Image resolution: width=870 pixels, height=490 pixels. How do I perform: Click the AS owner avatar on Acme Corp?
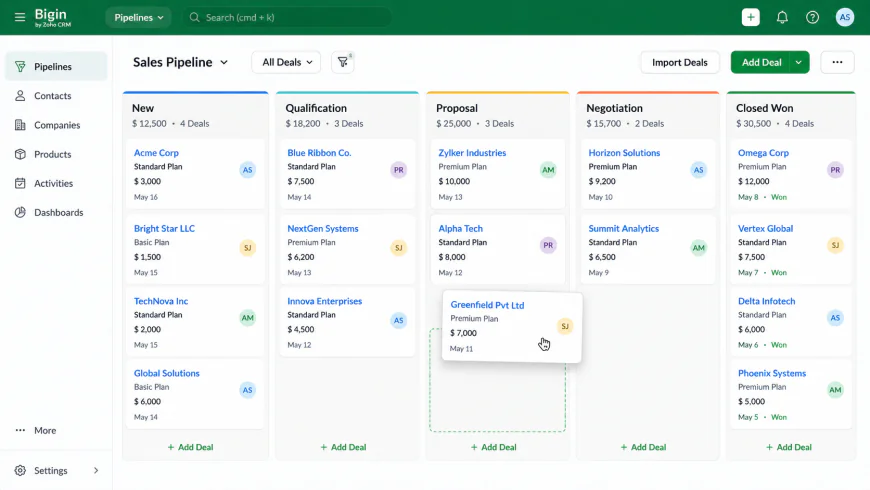247,170
